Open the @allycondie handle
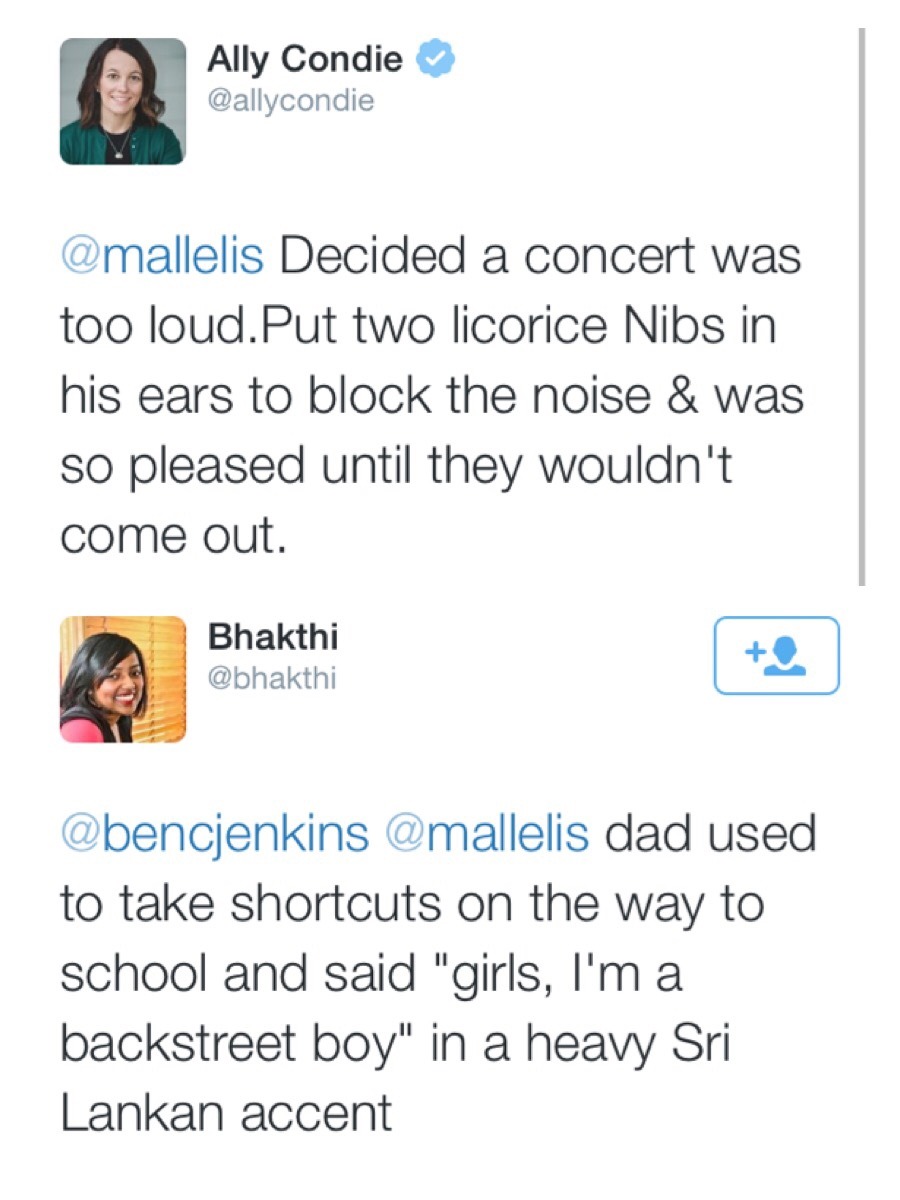 [x=290, y=101]
